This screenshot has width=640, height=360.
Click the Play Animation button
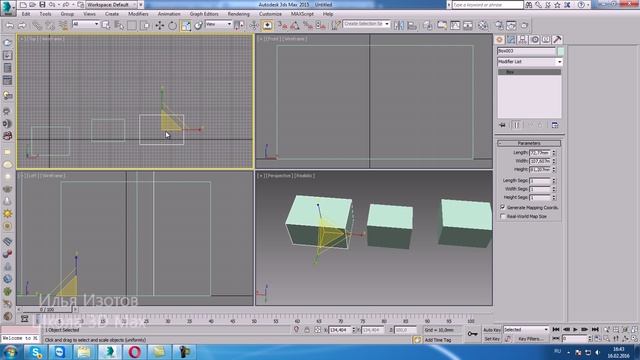click(x=576, y=329)
